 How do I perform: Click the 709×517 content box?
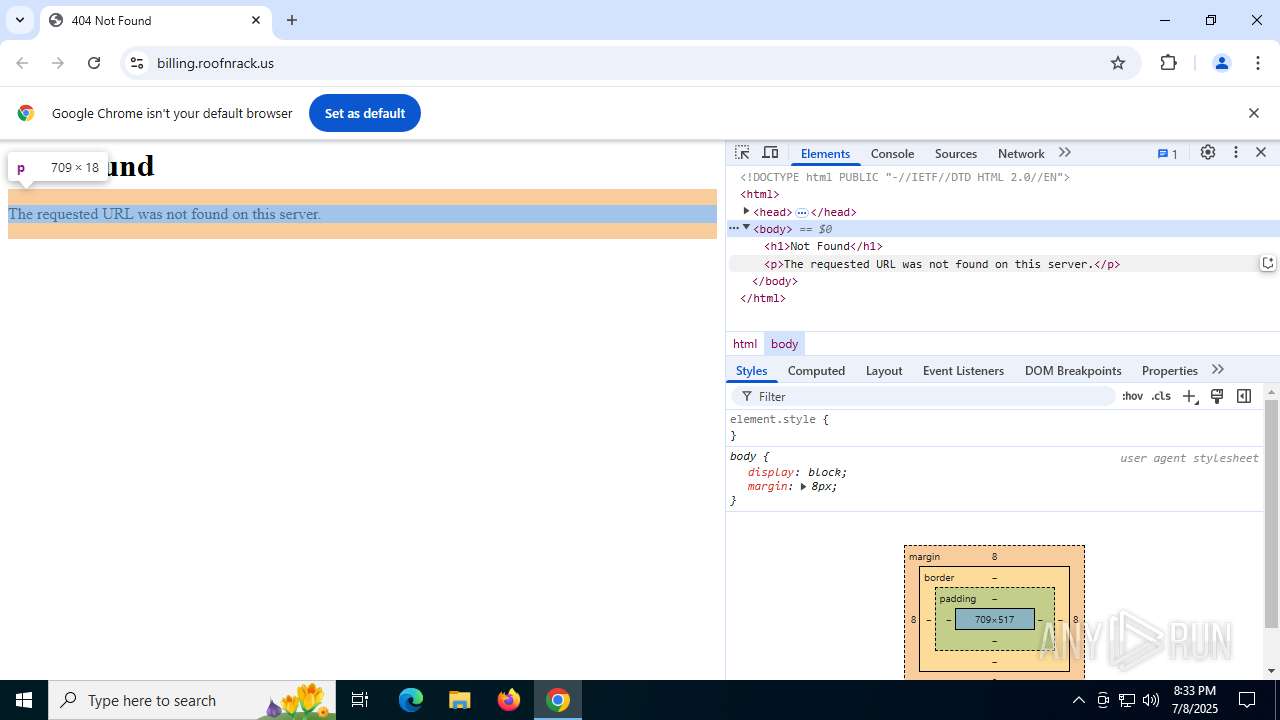[x=994, y=620]
